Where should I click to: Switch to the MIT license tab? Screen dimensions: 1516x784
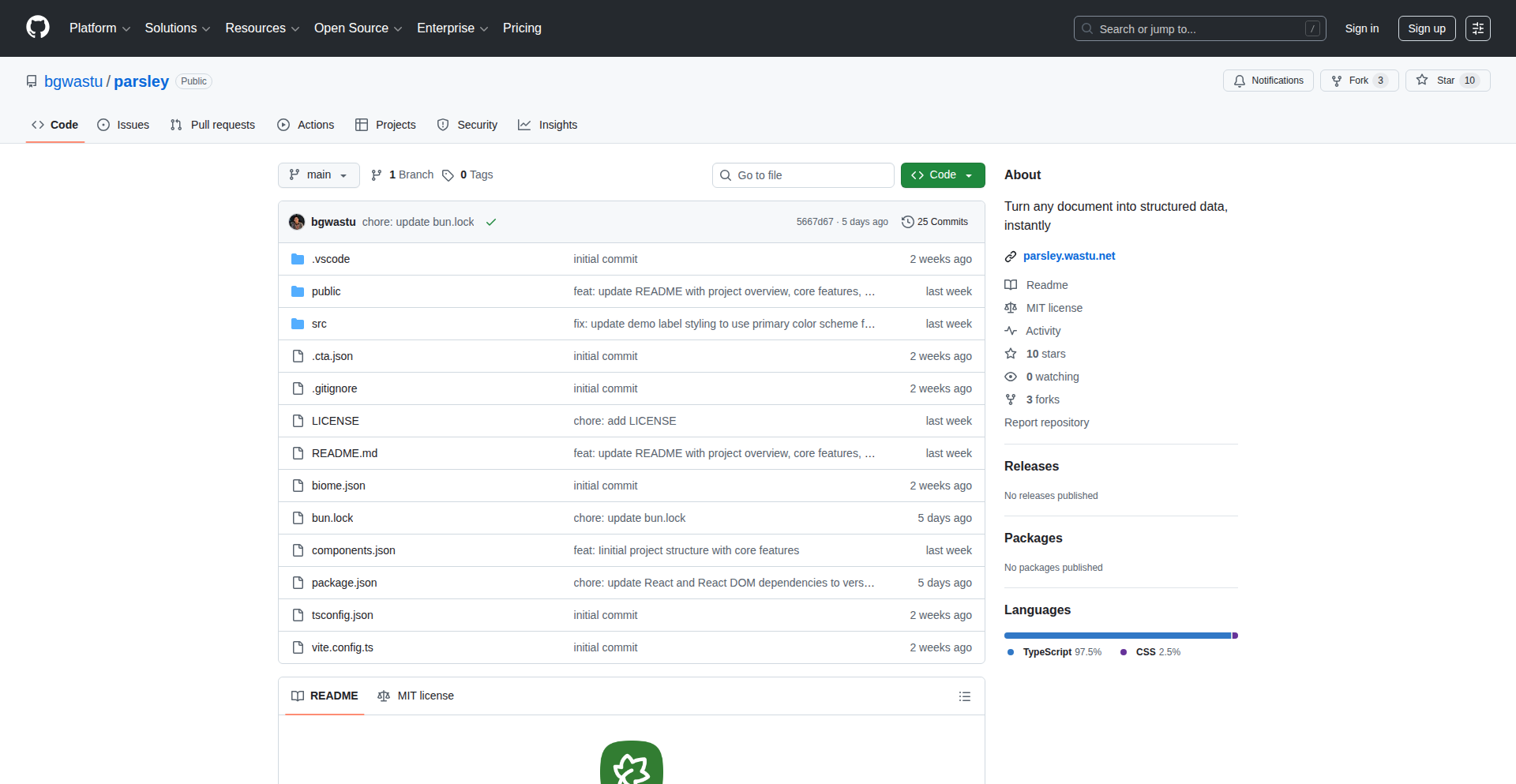click(416, 696)
